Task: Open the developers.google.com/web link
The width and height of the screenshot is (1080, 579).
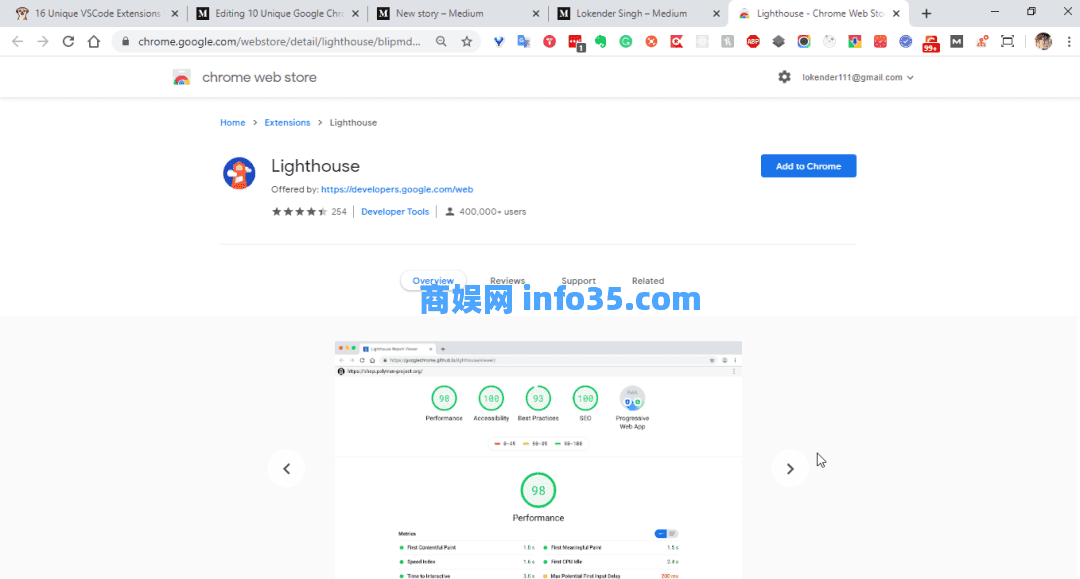Action: click(397, 189)
